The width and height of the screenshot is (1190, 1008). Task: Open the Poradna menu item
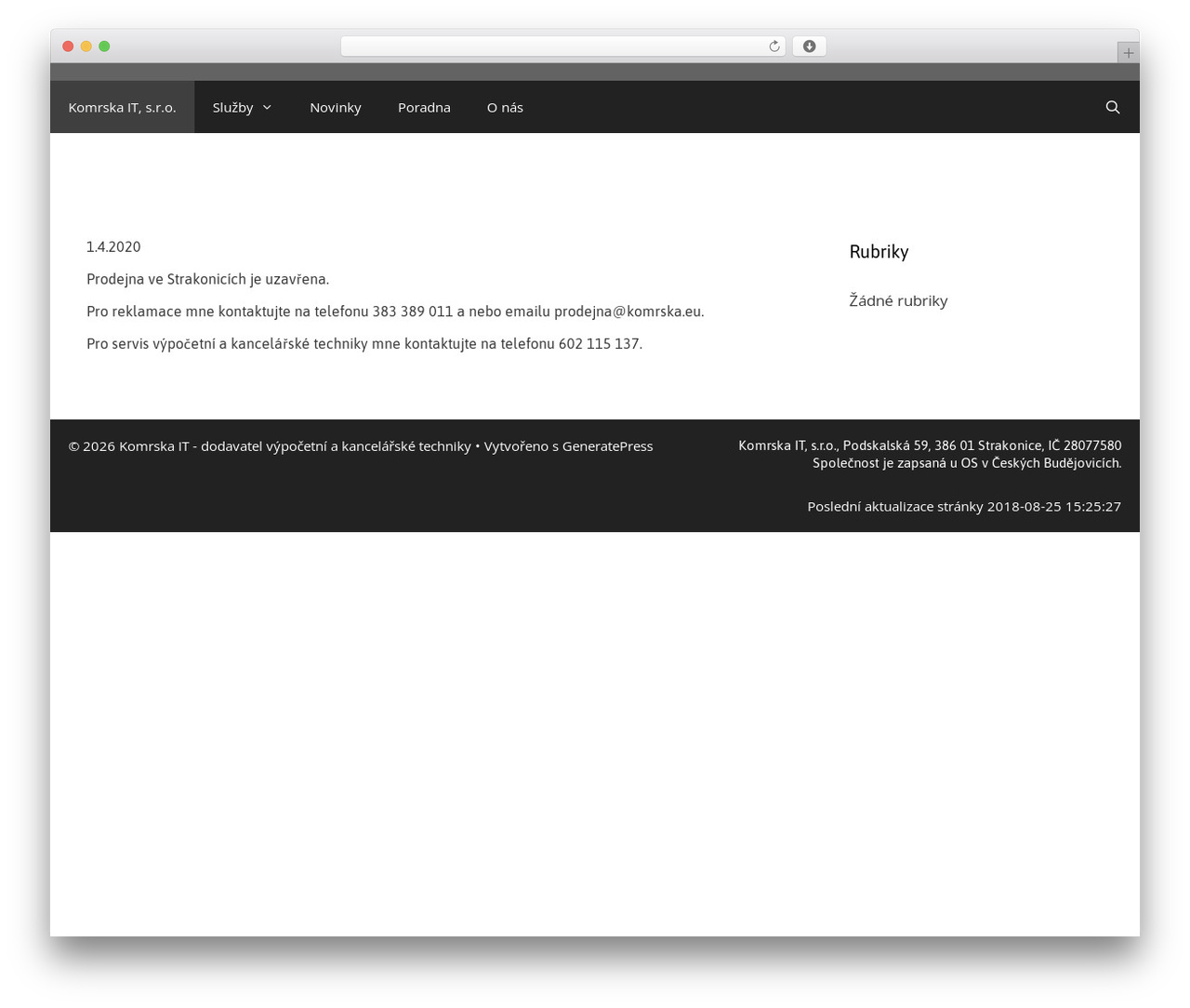pyautogui.click(x=424, y=107)
